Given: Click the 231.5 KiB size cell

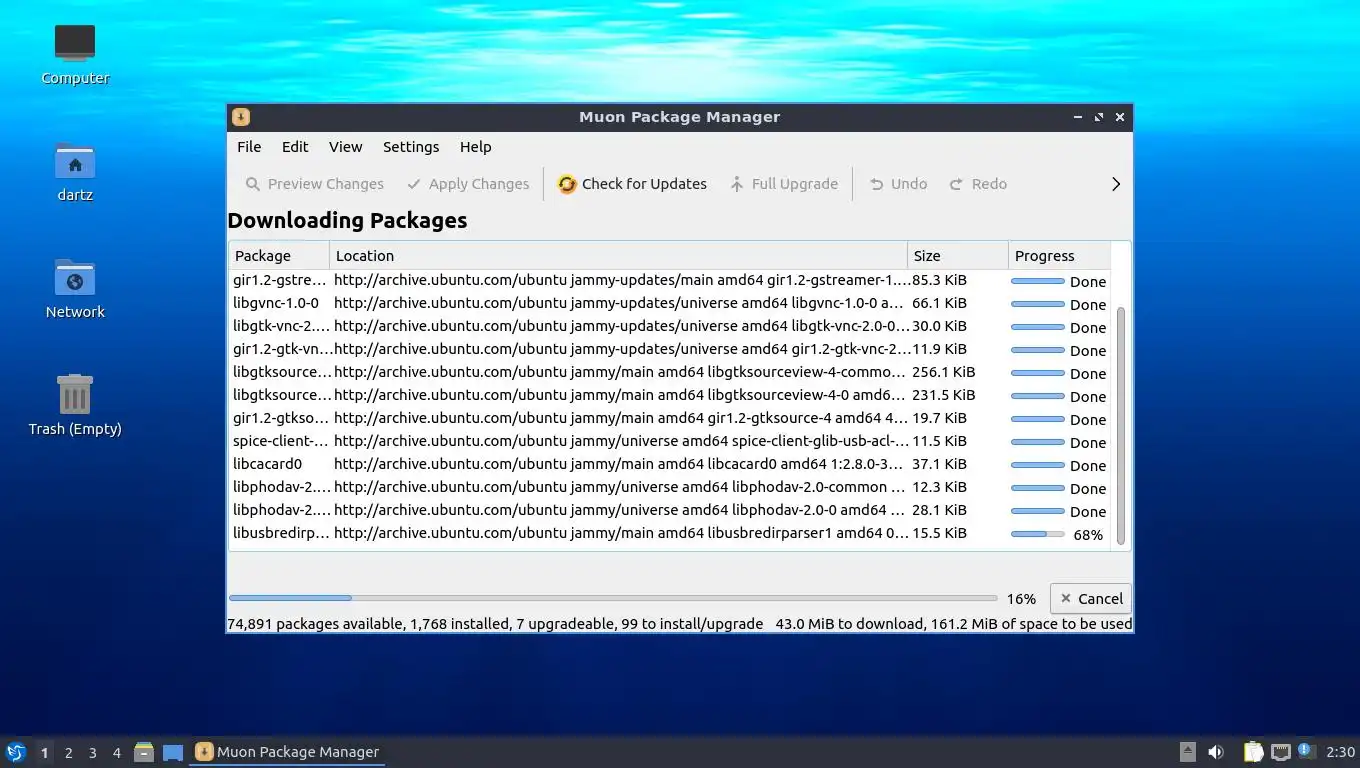Looking at the screenshot, I should (x=943, y=395).
